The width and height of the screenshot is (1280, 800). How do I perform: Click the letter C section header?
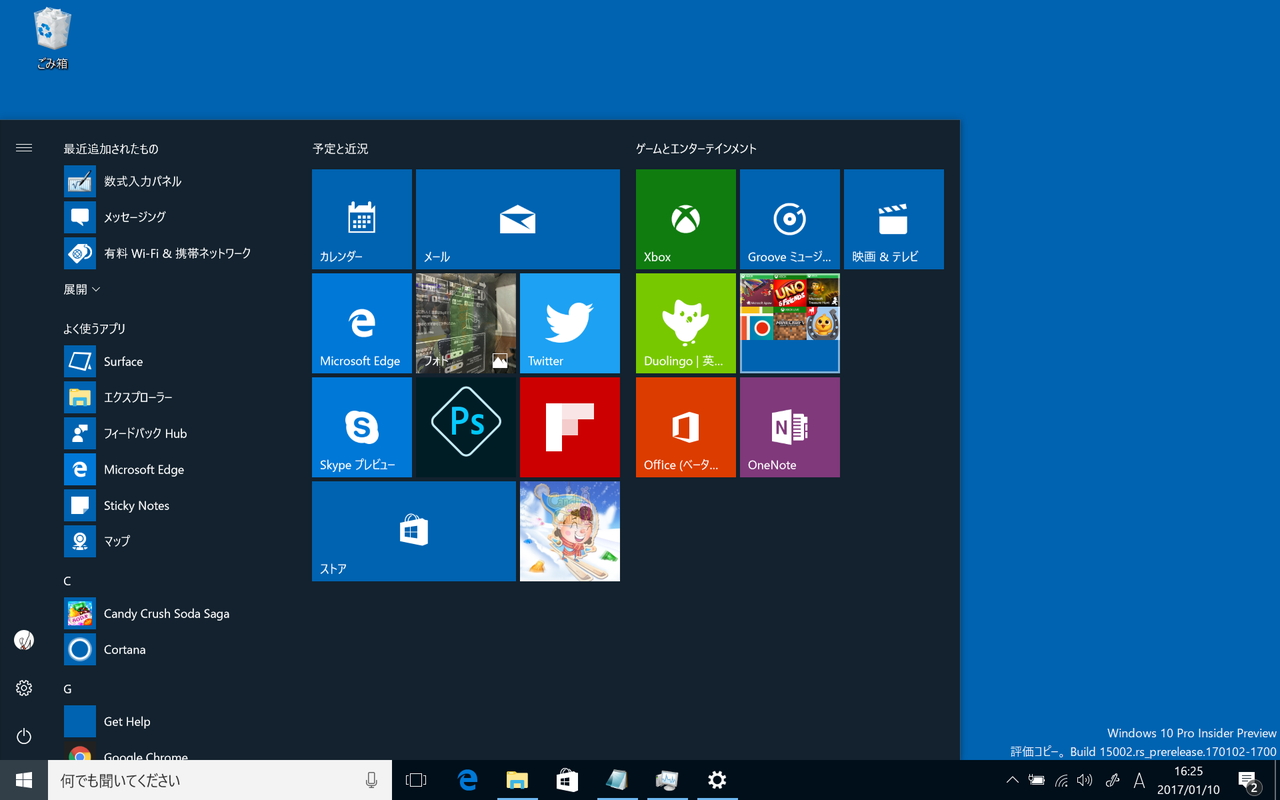(67, 581)
